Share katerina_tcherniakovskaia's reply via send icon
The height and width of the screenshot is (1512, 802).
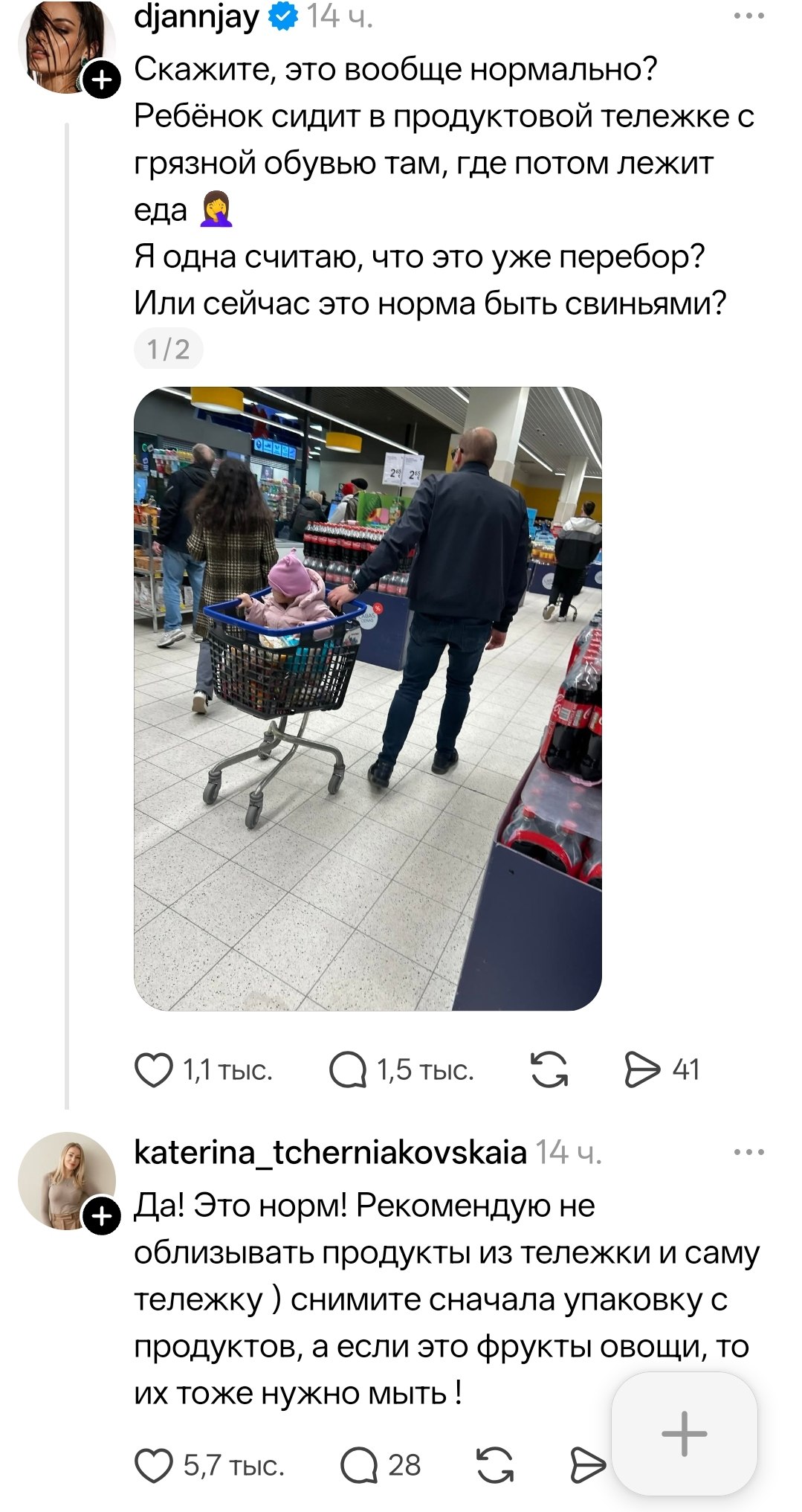pyautogui.click(x=588, y=1466)
